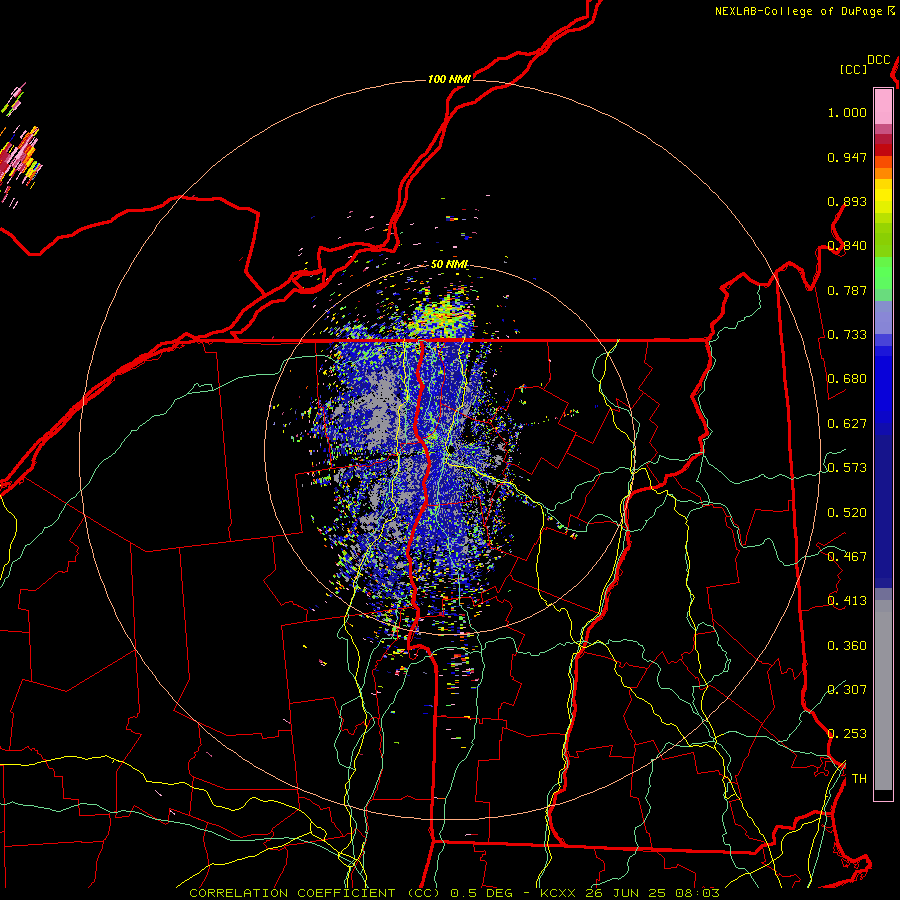
Task: Click the 0.680 colorbar value
Action: (847, 379)
